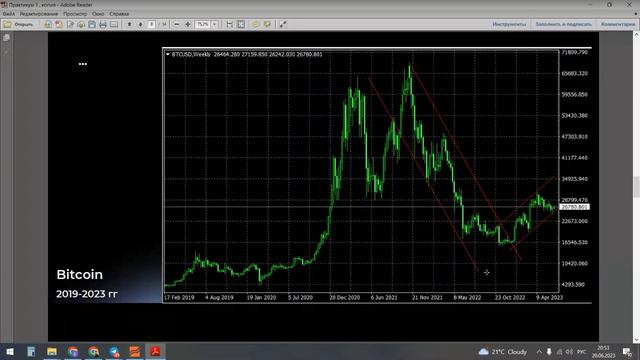640x360 pixels.
Task: Click the add sticky note comment icon
Action: click(x=256, y=24)
